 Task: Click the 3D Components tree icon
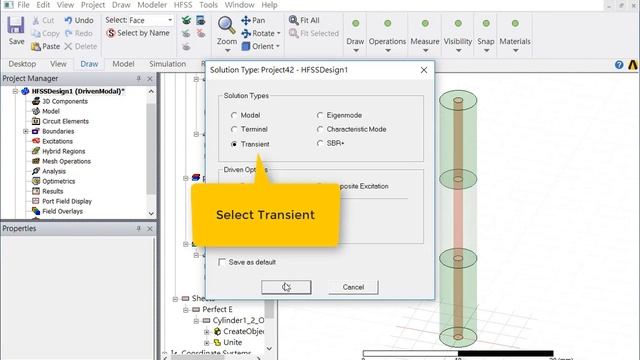click(36, 101)
